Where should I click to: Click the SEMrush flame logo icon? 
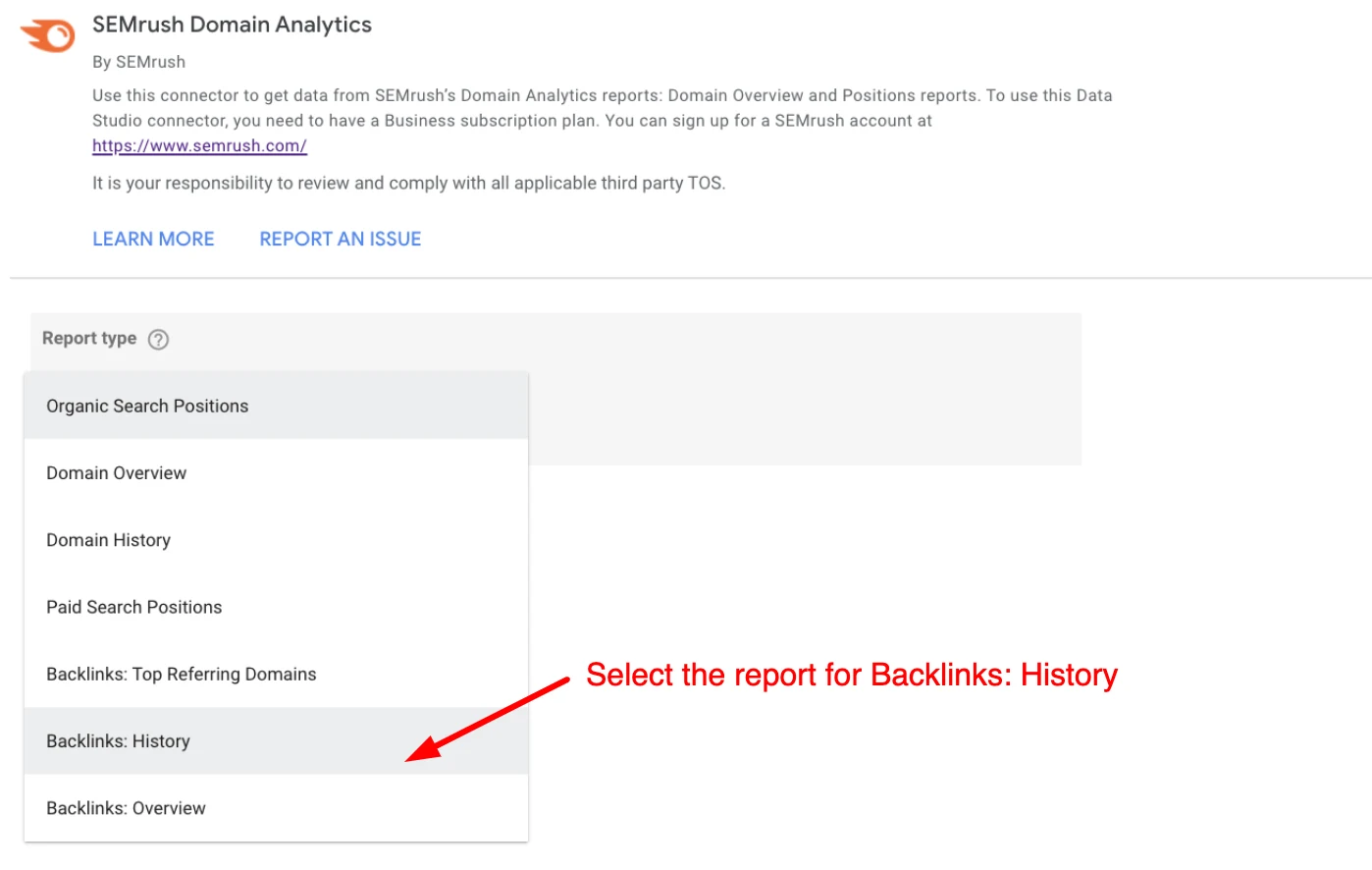tap(48, 36)
